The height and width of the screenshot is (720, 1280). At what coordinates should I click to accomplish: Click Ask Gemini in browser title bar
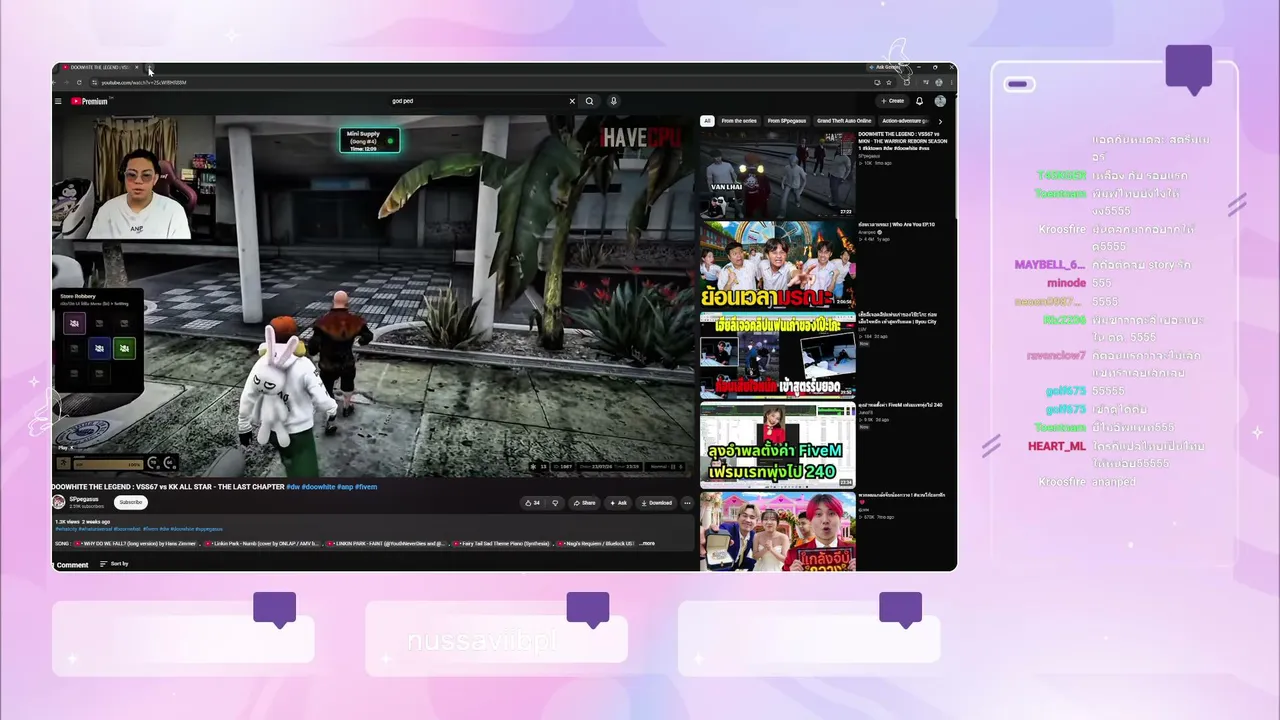pyautogui.click(x=884, y=67)
